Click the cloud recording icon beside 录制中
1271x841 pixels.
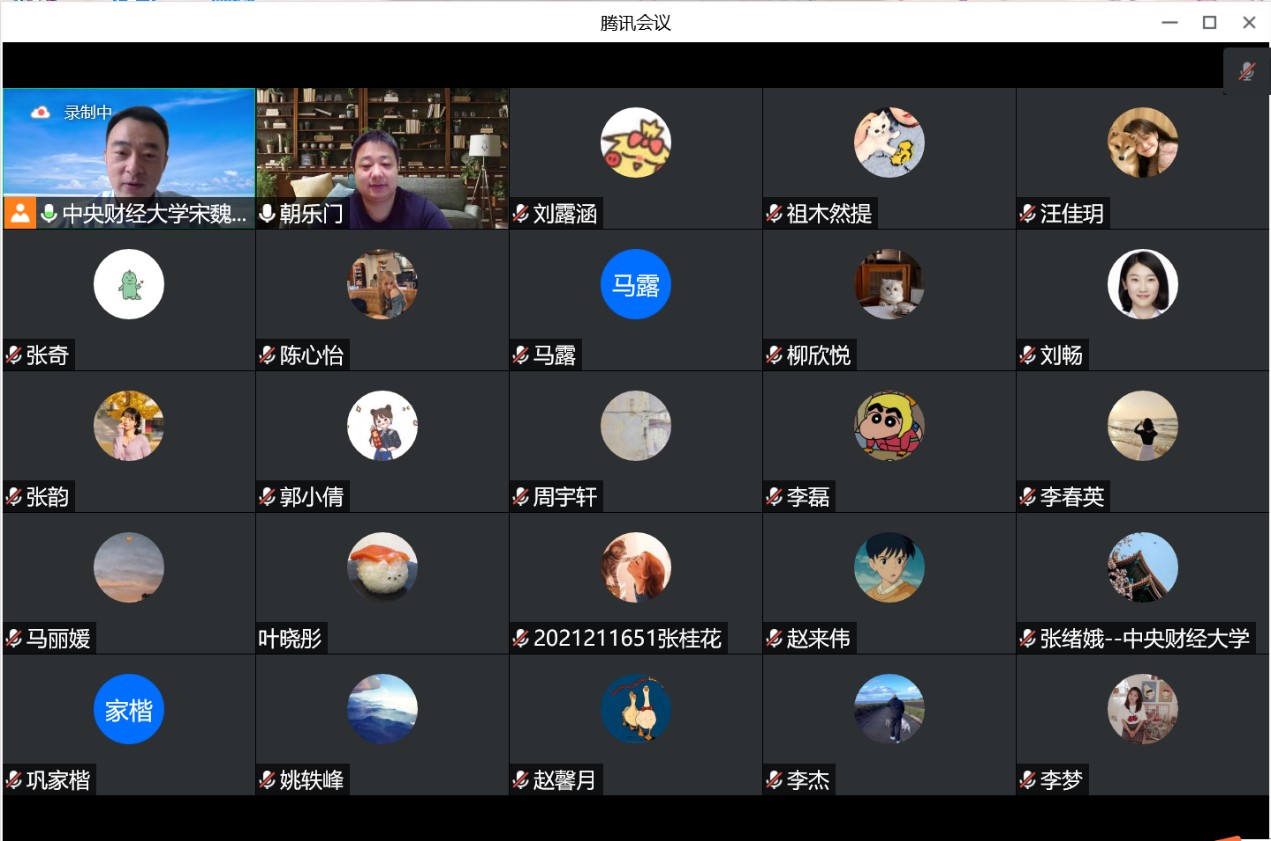(40, 112)
